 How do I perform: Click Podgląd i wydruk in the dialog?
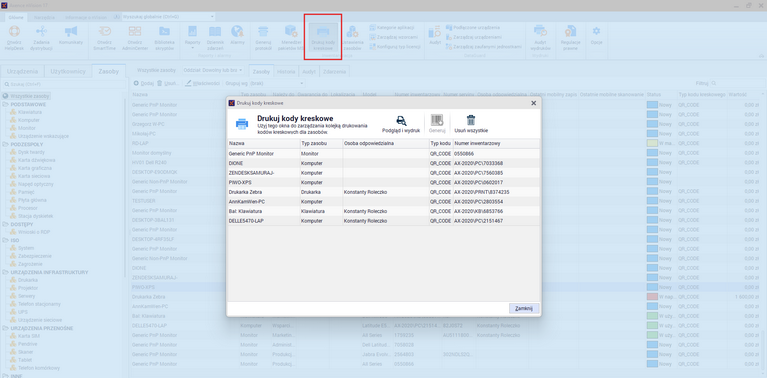point(401,124)
